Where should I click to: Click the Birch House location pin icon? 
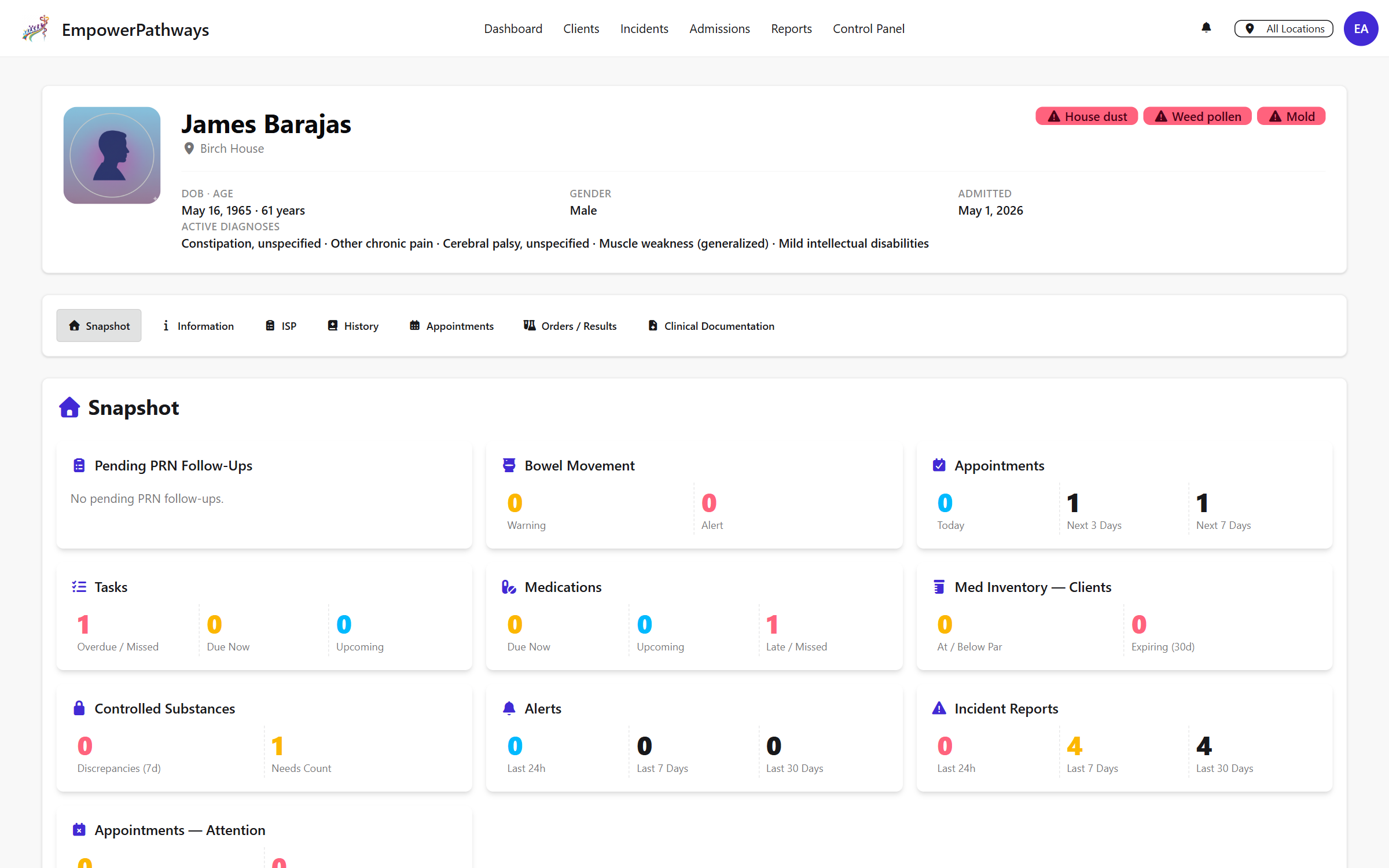189,149
